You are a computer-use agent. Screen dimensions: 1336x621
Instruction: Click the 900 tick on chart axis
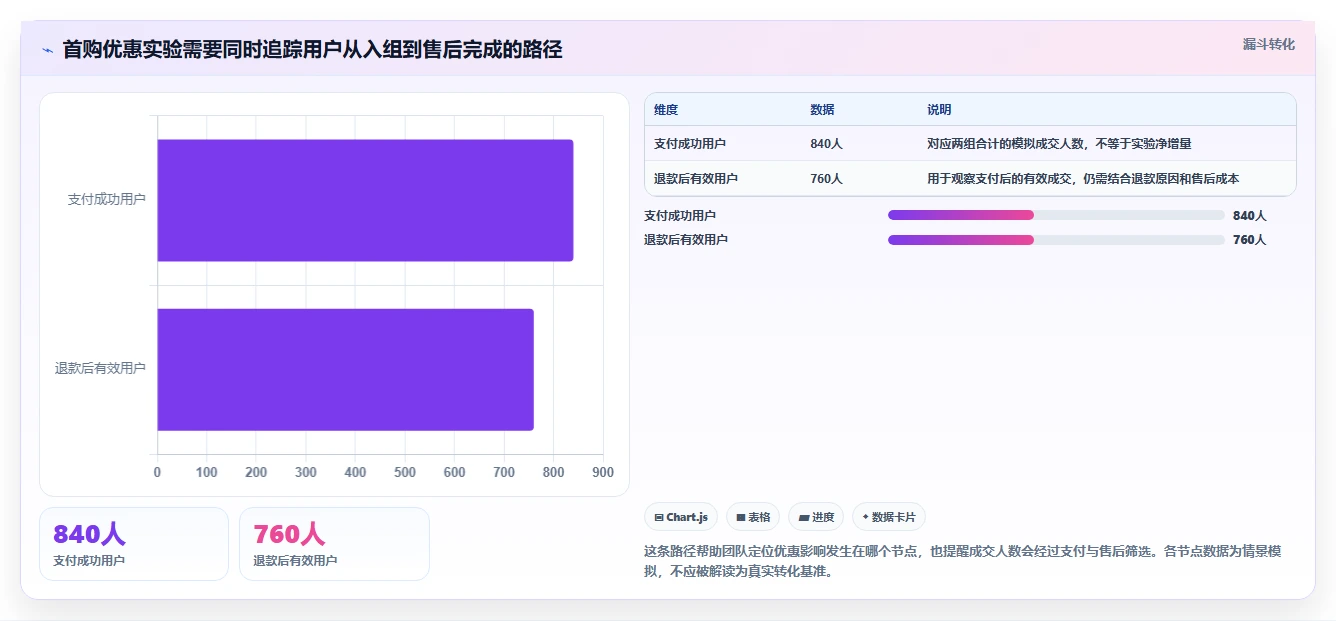[603, 472]
